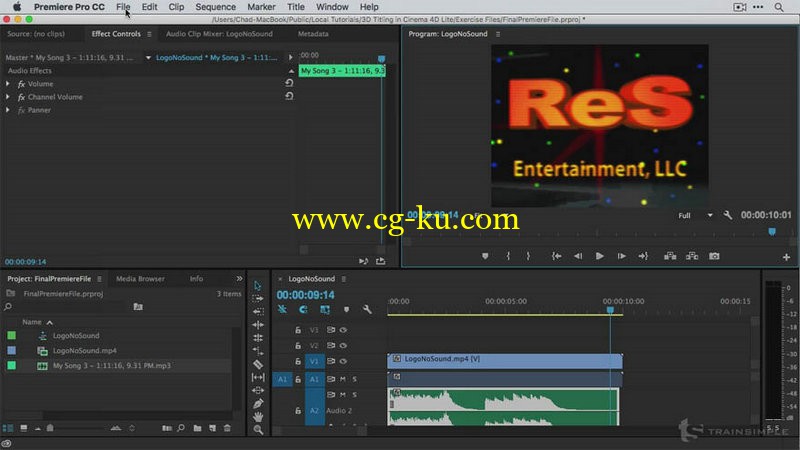
Task: Toggle lock on track A2
Action: [298, 410]
